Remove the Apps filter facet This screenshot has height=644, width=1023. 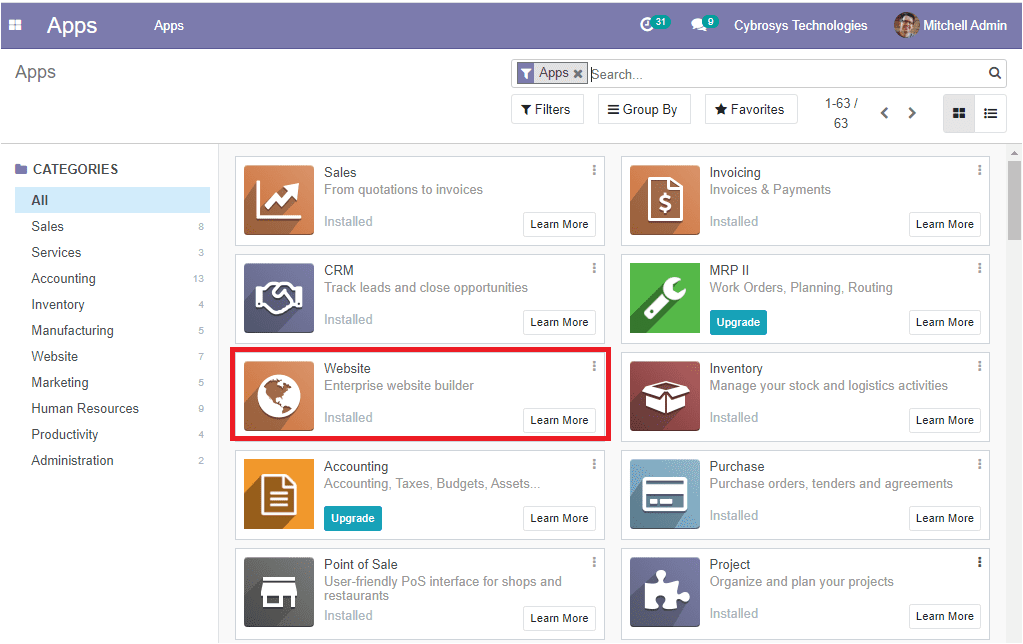(577, 74)
